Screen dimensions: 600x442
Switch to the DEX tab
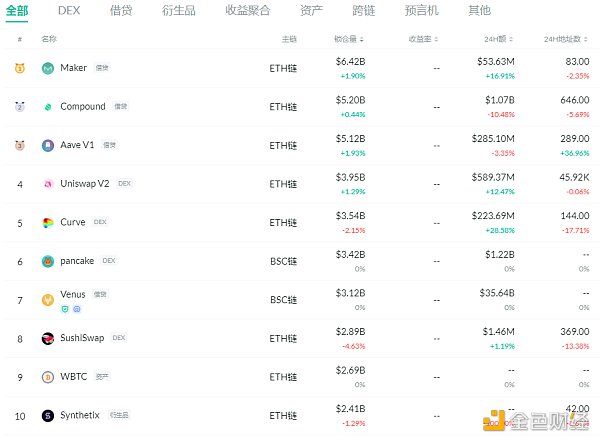point(69,11)
